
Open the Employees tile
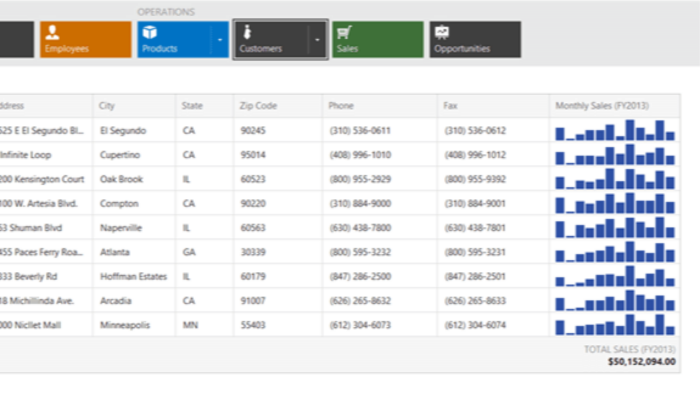[x=86, y=39]
